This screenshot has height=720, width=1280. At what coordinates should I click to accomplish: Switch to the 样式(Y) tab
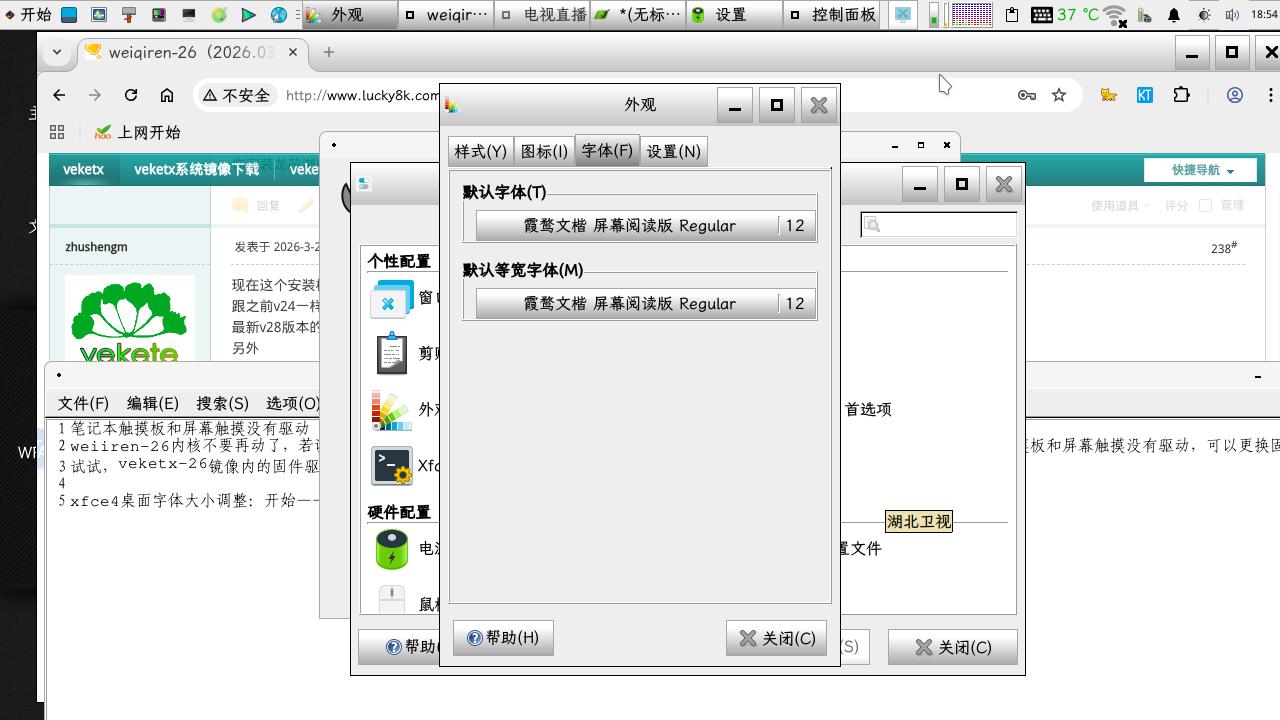[x=480, y=151]
